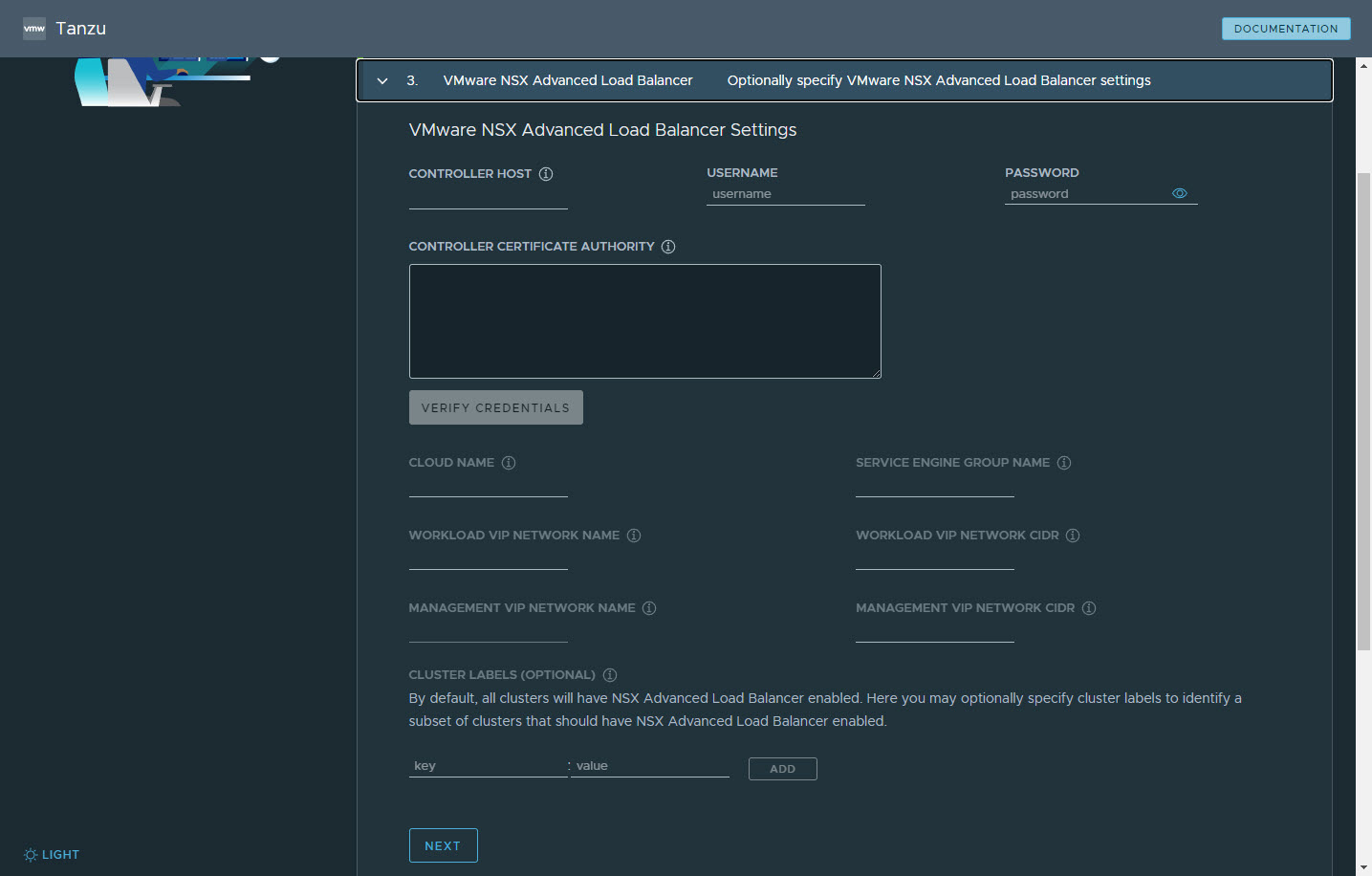
Task: Open Management VIP Network CIDR info icon
Action: point(1089,608)
